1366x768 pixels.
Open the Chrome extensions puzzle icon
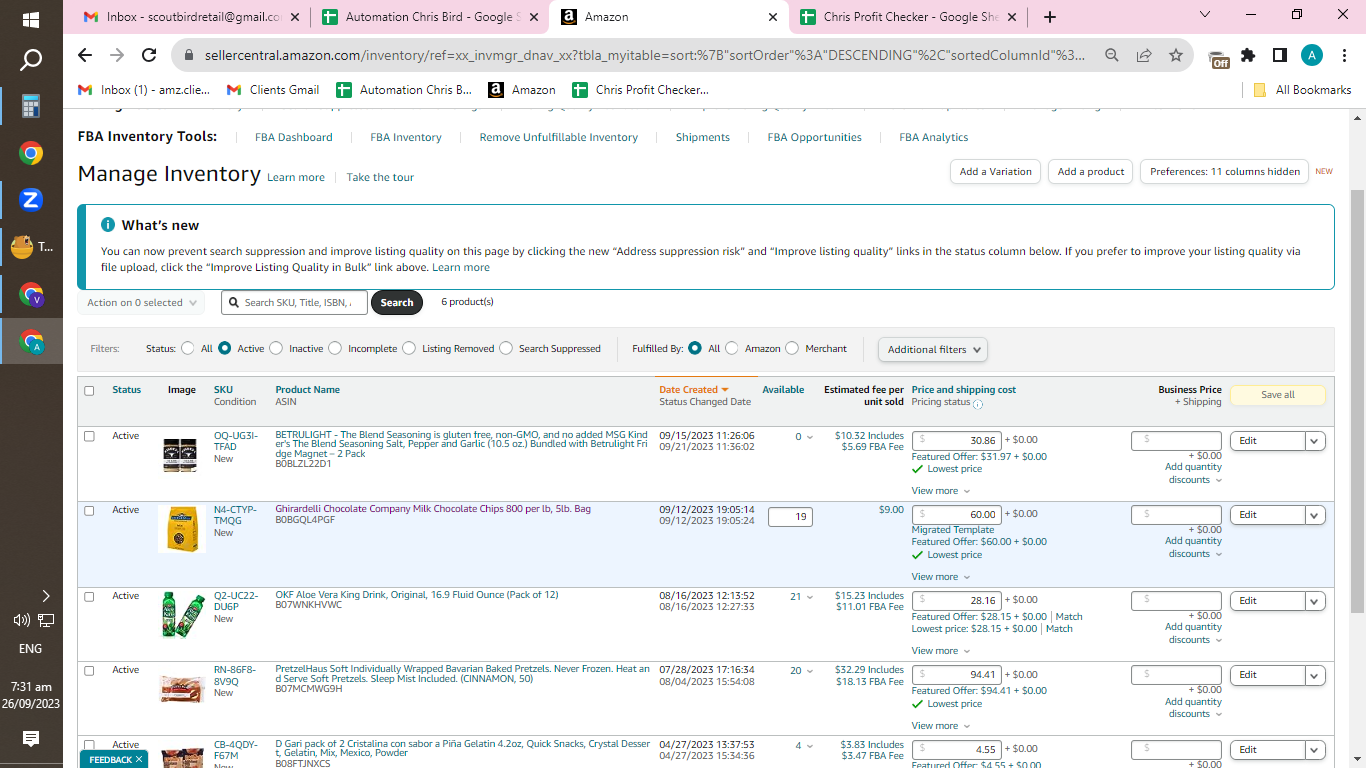click(1248, 56)
